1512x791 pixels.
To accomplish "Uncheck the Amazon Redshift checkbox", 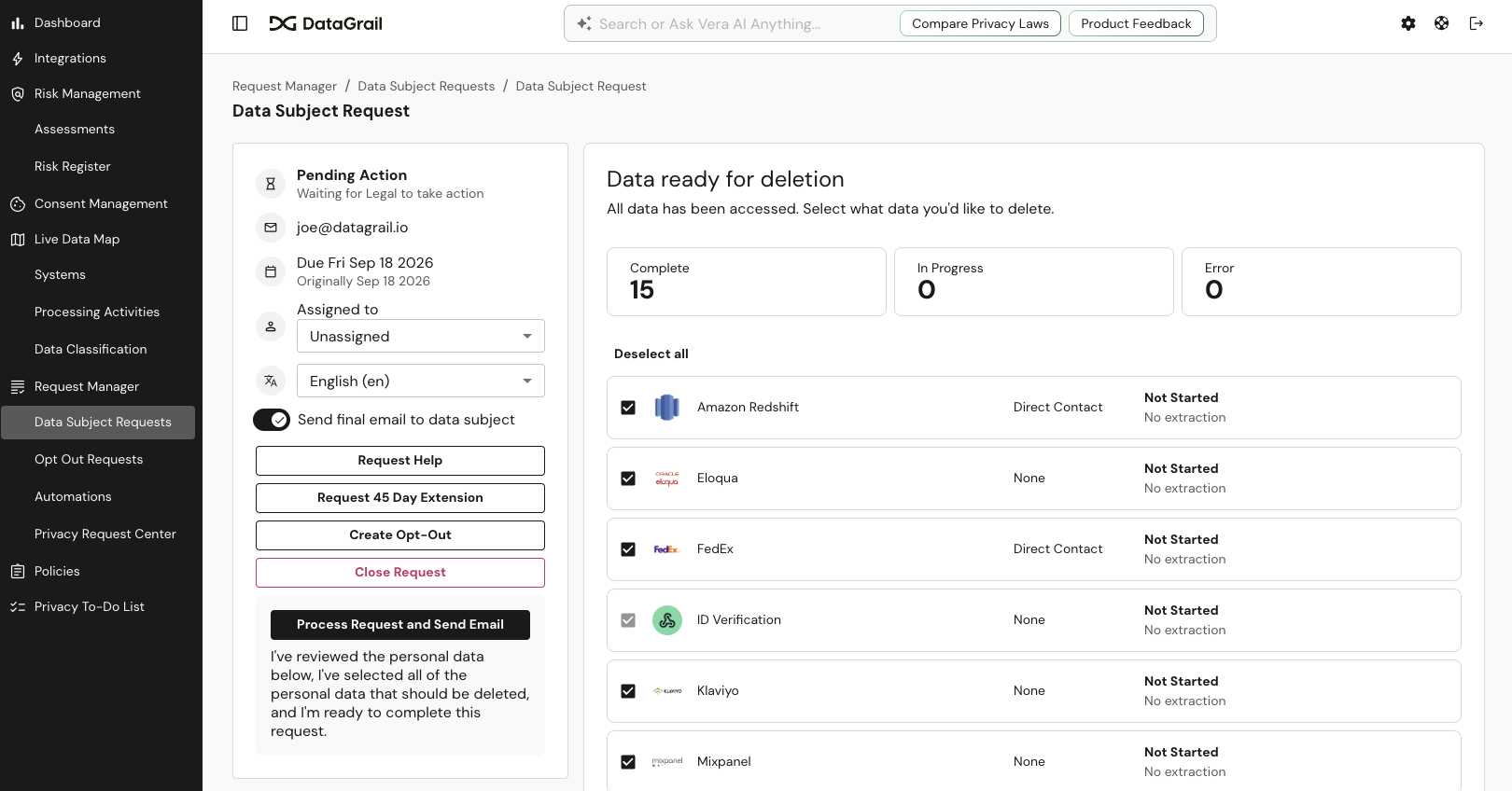I will point(628,408).
